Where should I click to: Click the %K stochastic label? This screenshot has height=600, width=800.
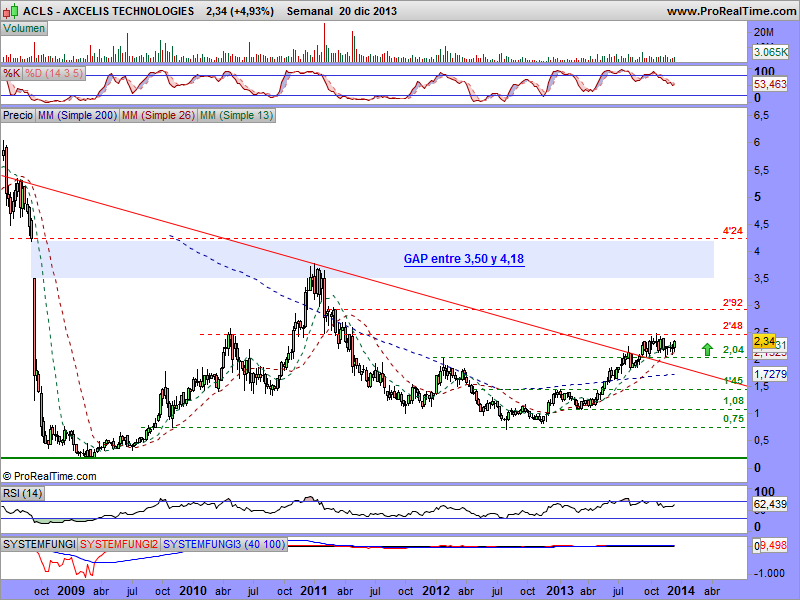(x=12, y=73)
